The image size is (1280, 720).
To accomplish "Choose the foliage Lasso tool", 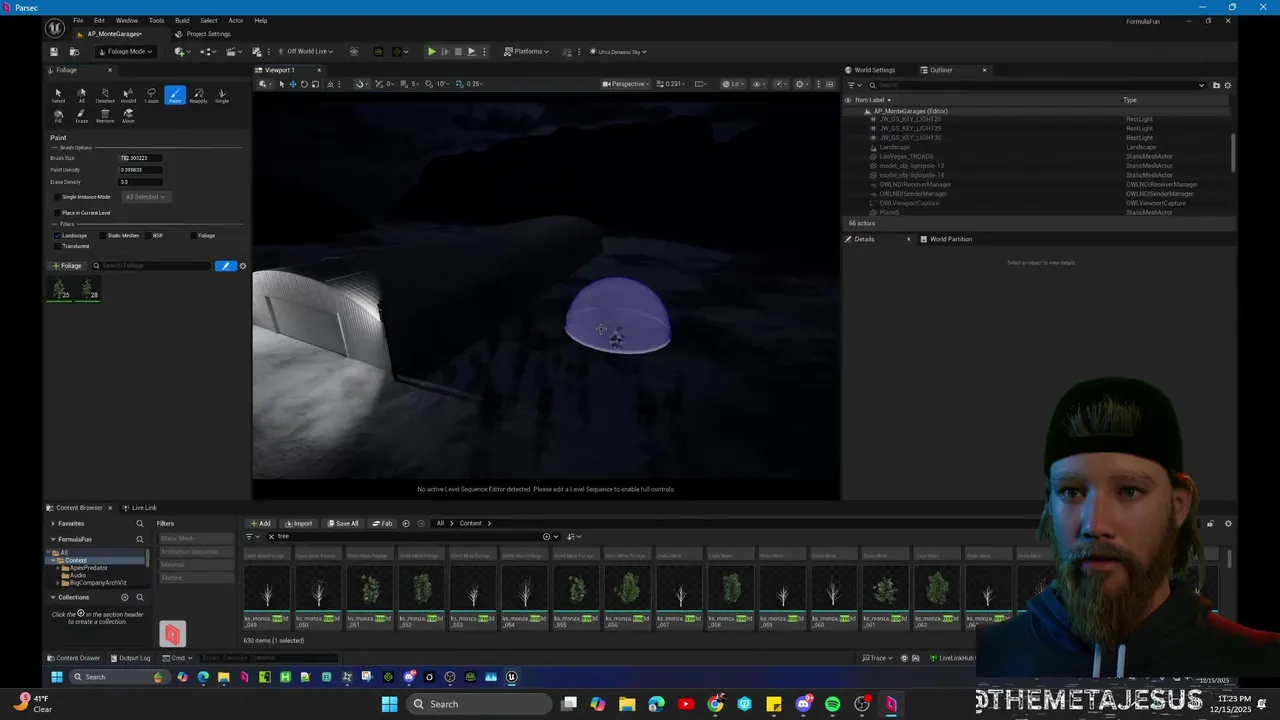I will pyautogui.click(x=151, y=95).
